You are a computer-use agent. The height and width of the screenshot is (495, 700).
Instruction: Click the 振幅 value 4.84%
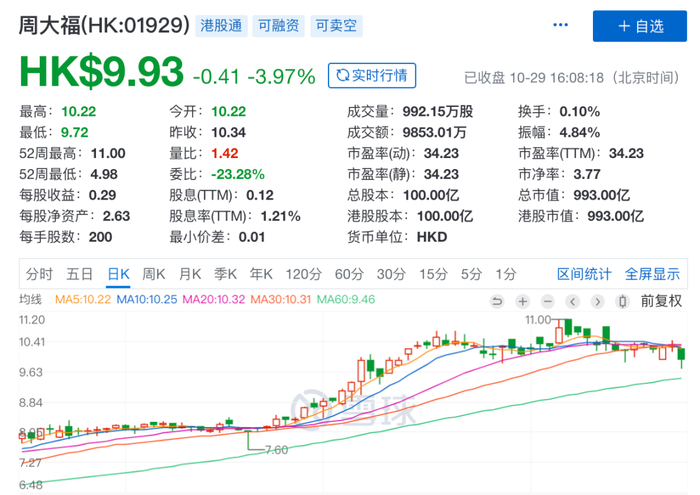pos(579,132)
